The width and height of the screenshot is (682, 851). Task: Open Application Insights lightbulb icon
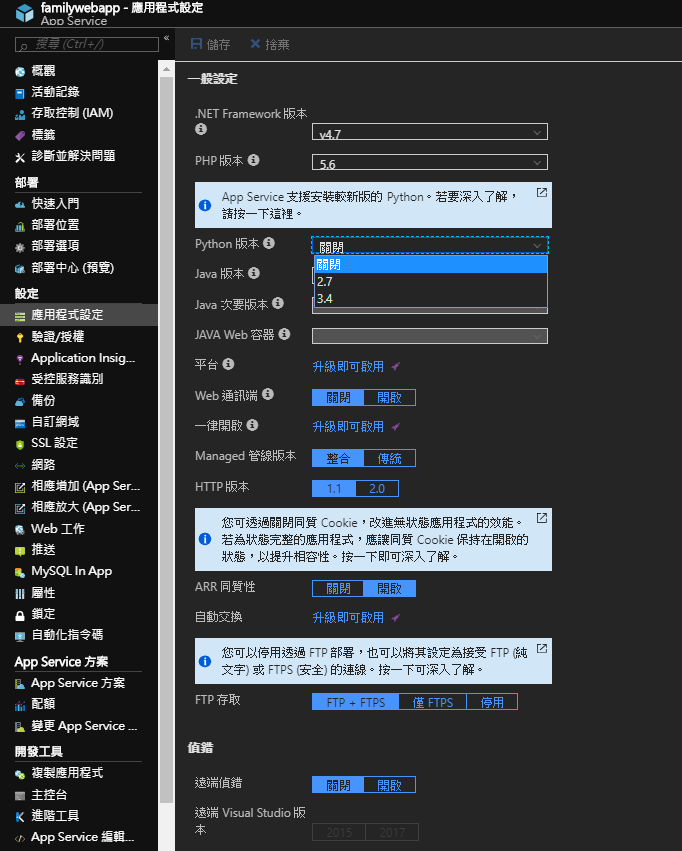point(20,359)
